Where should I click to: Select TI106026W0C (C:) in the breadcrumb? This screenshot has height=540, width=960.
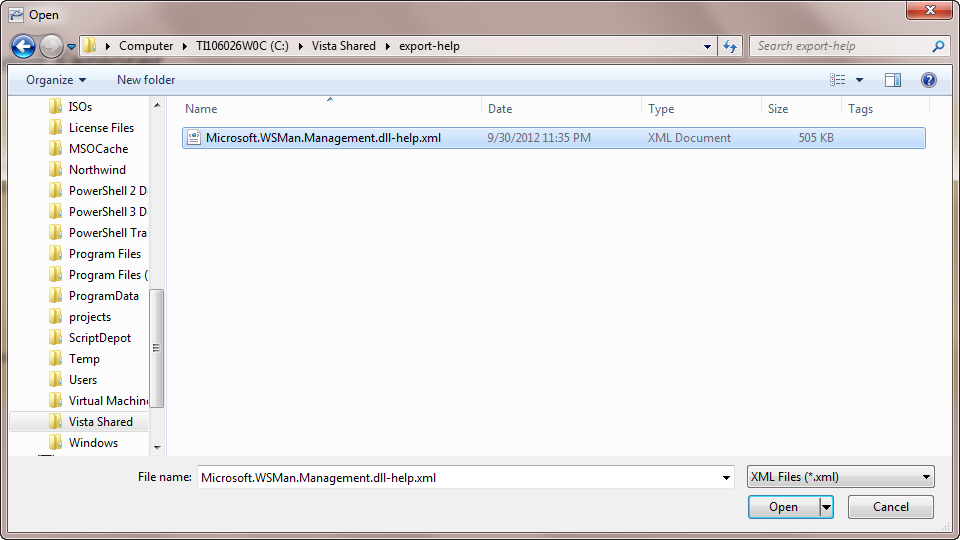(x=242, y=46)
